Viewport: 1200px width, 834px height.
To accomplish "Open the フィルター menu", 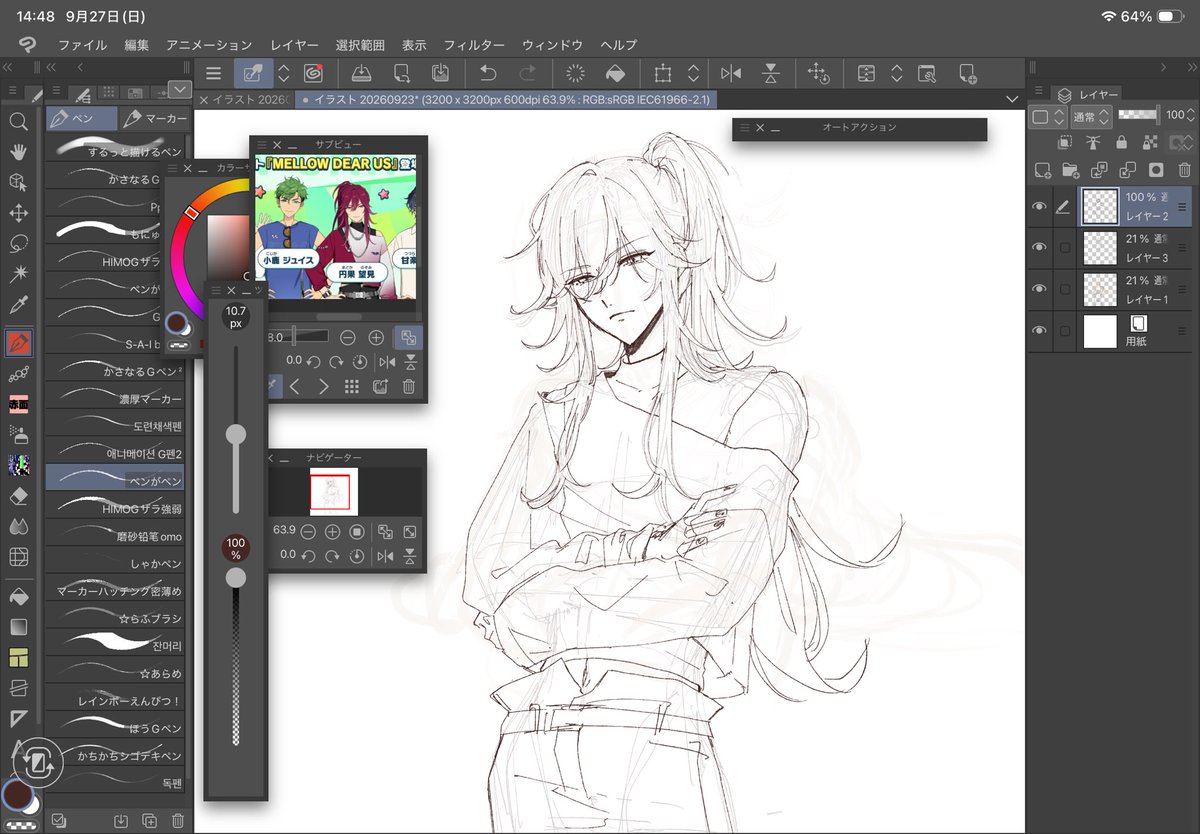I will click(x=474, y=45).
